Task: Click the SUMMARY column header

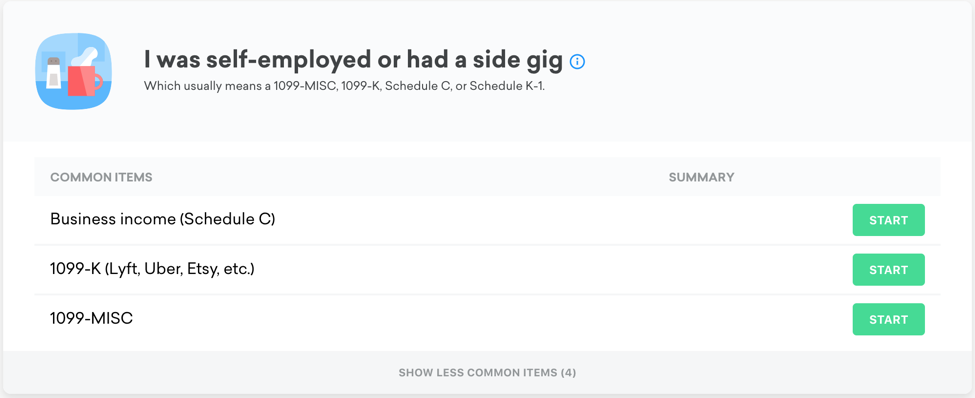Action: (701, 177)
